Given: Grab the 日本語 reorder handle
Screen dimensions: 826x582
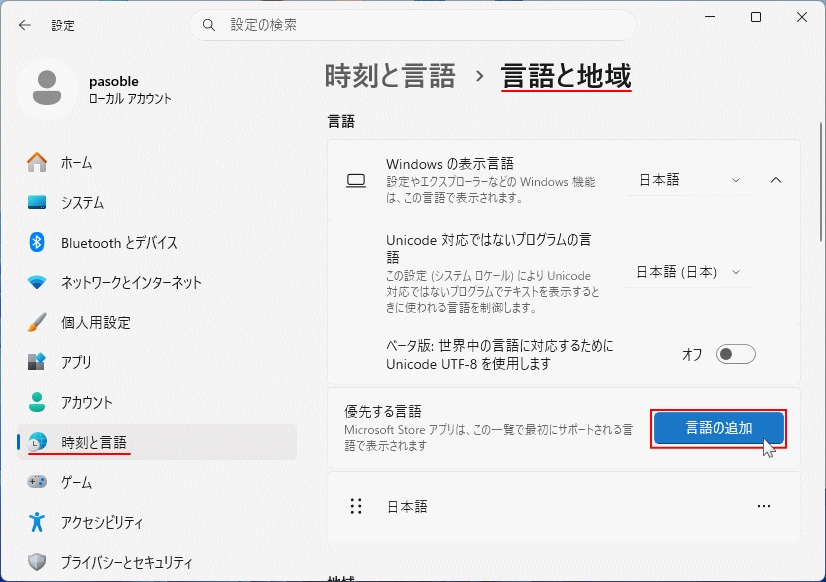Looking at the screenshot, I should [356, 507].
